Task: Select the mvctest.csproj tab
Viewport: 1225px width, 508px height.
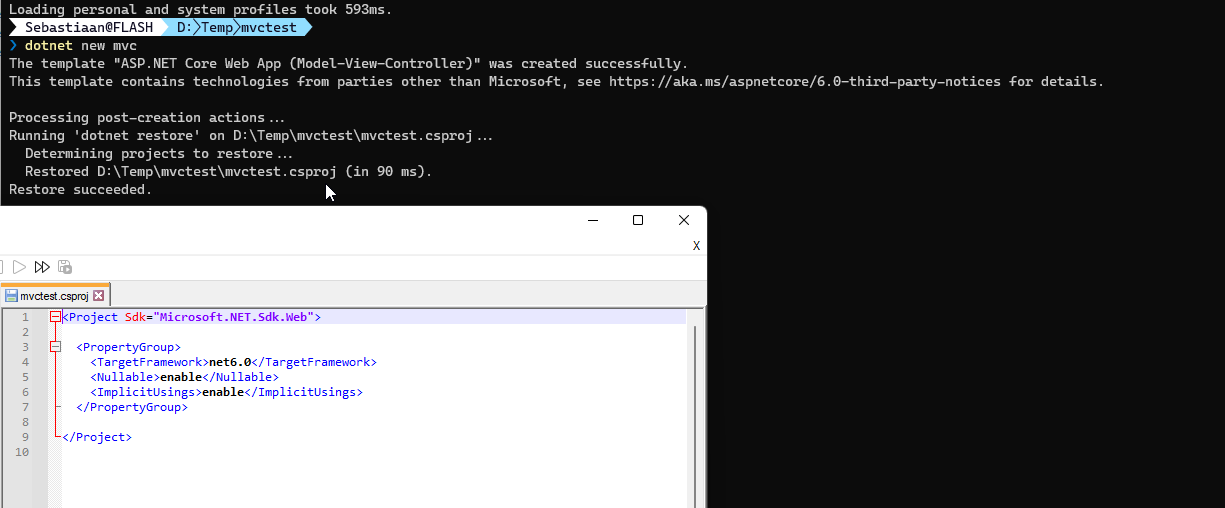Action: click(54, 296)
